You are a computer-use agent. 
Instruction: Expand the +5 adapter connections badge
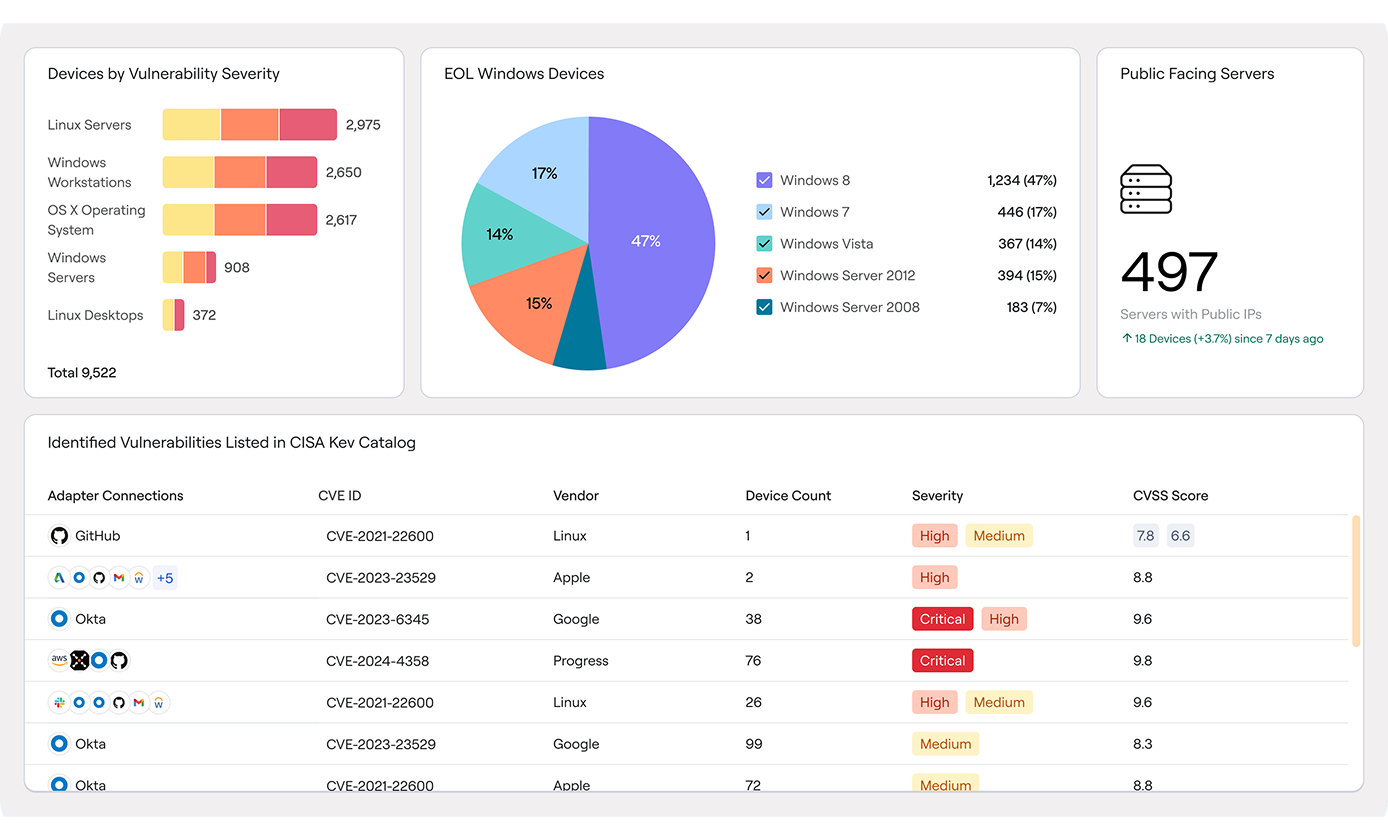pos(165,577)
